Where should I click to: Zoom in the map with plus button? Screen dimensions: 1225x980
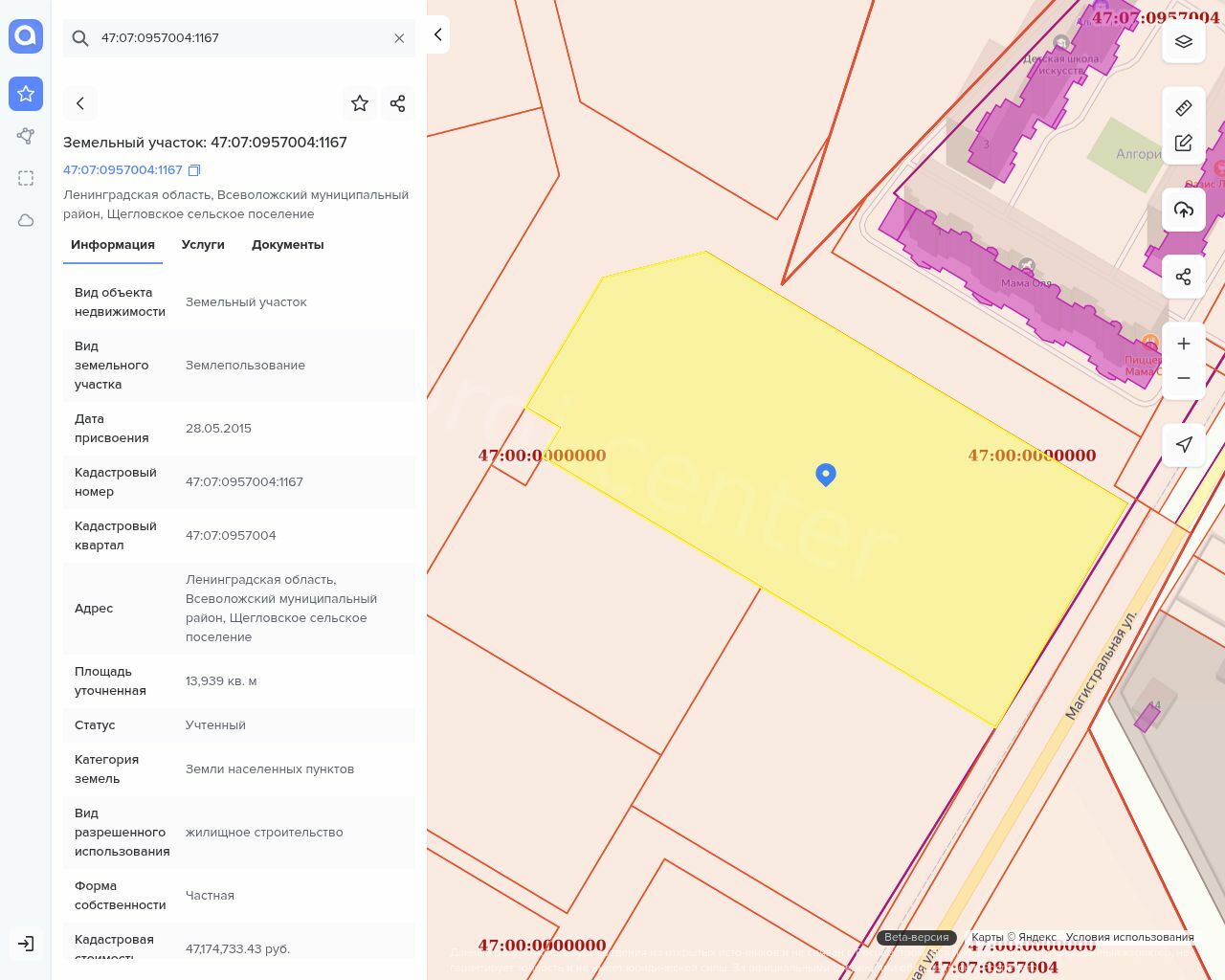click(x=1184, y=344)
